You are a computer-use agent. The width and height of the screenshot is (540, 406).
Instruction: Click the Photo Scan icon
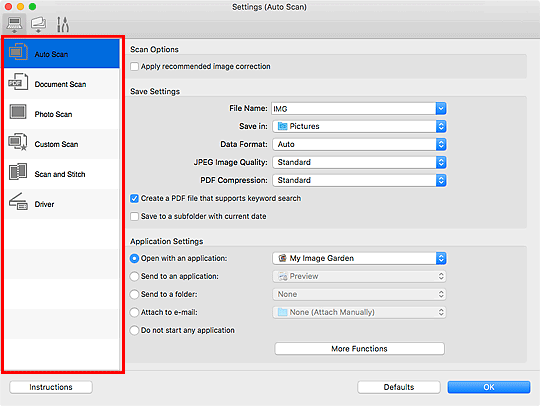pos(18,112)
